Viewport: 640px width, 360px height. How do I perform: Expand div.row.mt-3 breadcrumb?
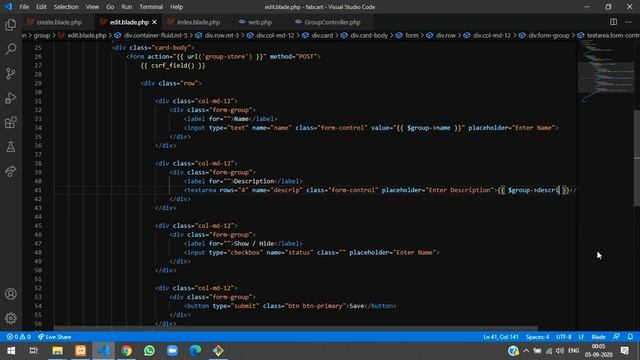pos(222,36)
